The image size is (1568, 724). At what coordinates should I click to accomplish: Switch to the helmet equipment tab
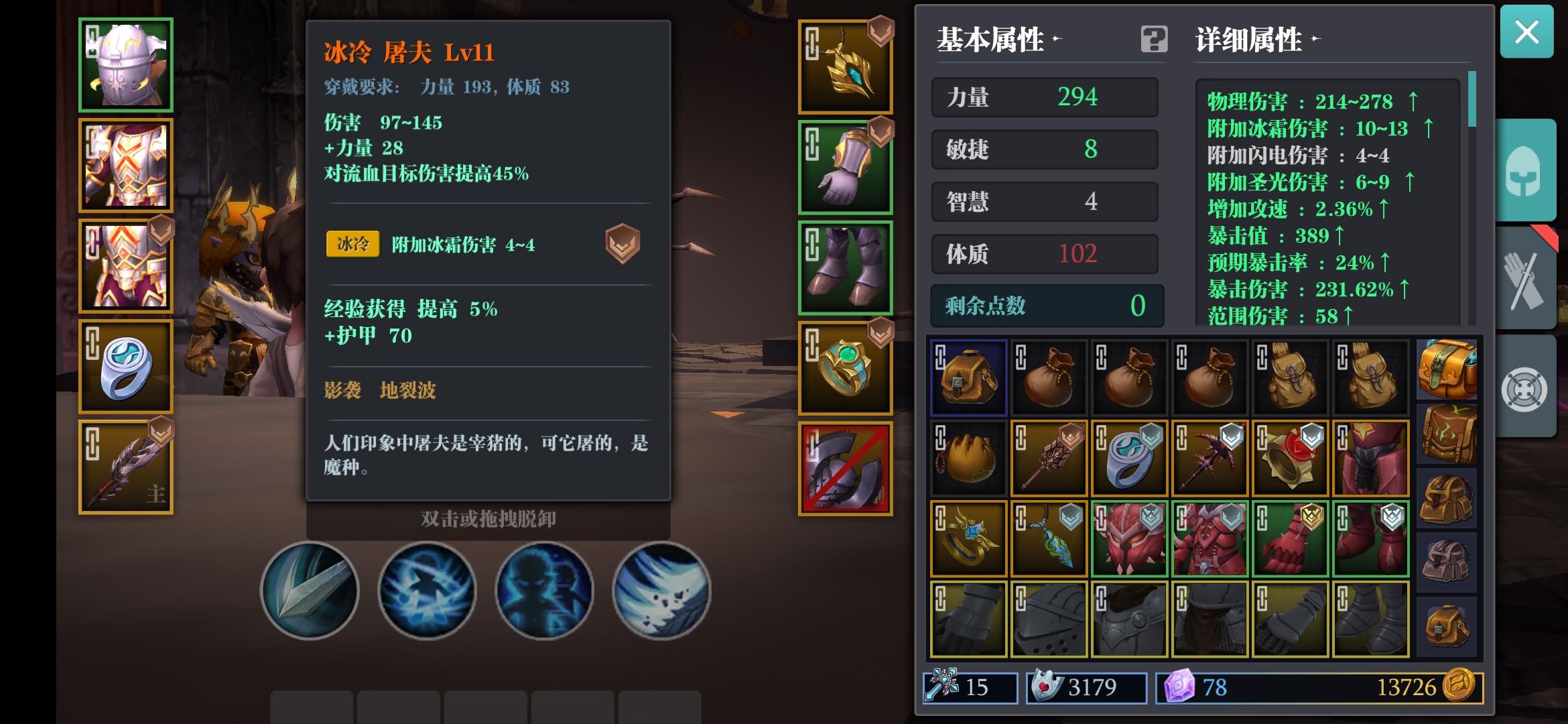1524,170
